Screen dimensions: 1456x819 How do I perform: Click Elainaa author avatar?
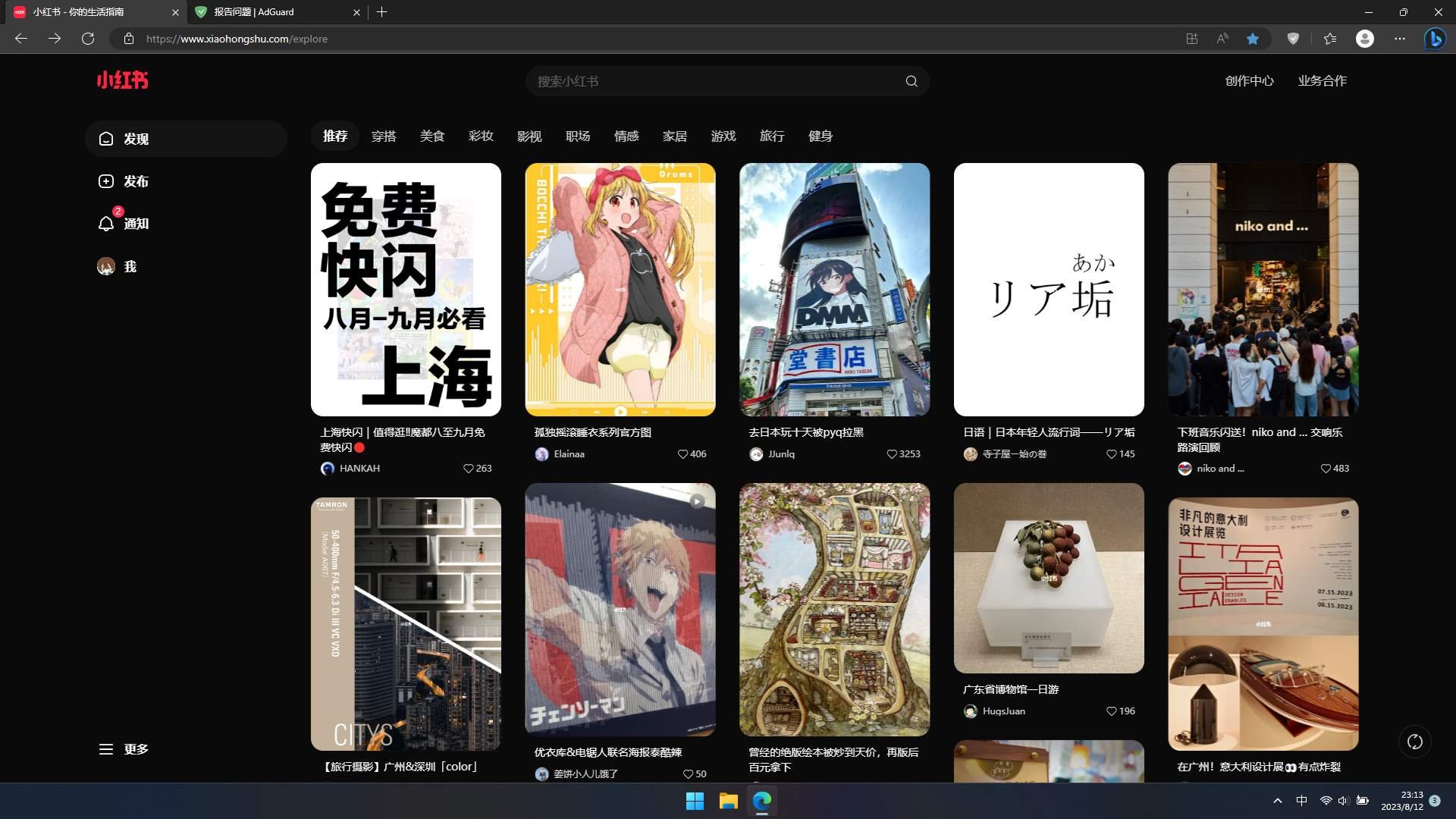(x=541, y=454)
